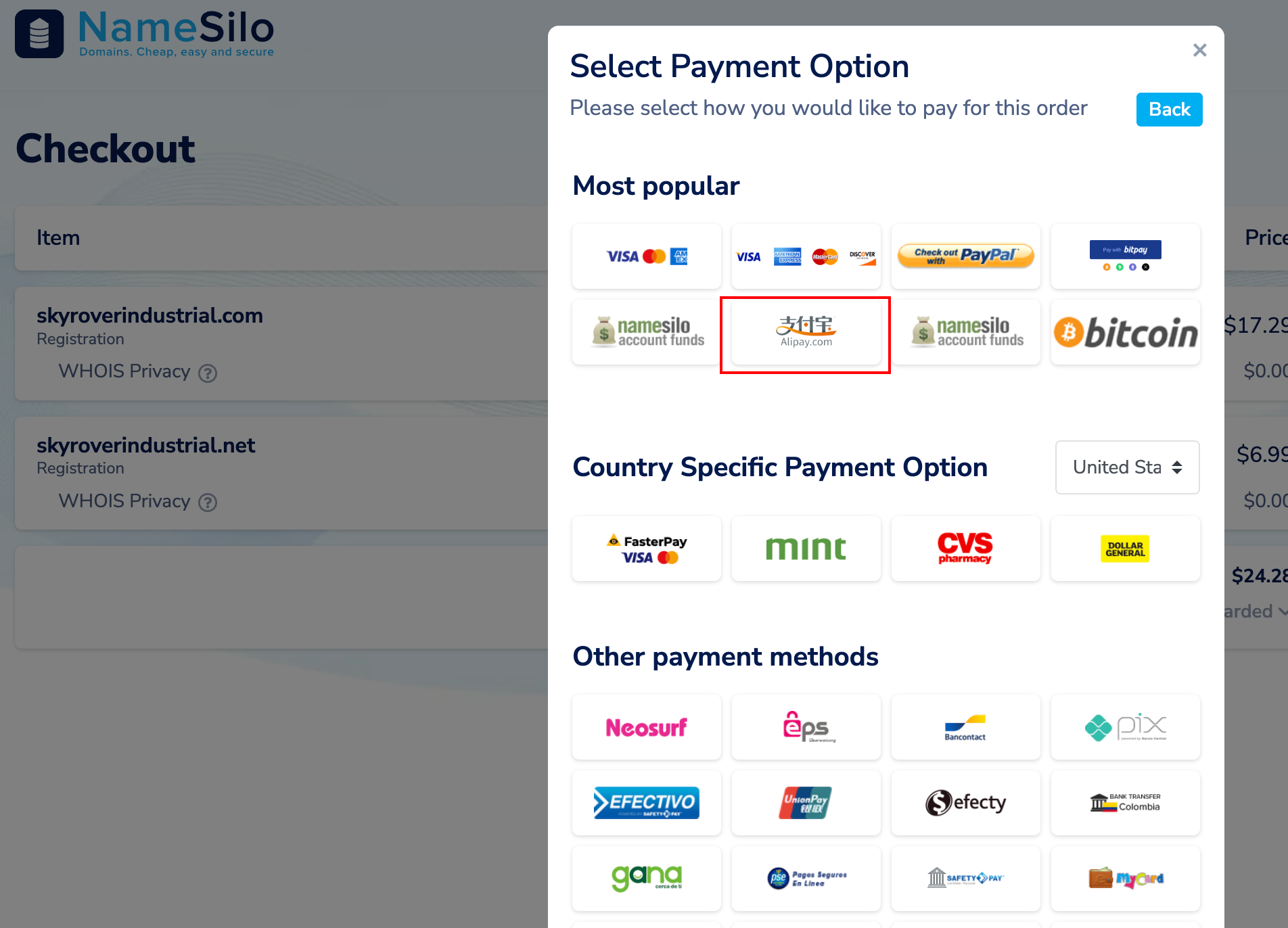Choose the Neosurf payment option

pyautogui.click(x=646, y=727)
